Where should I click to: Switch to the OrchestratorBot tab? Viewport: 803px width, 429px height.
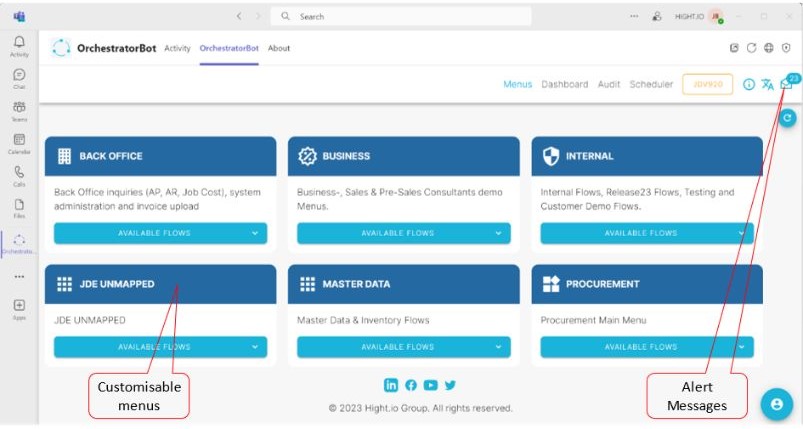(229, 48)
